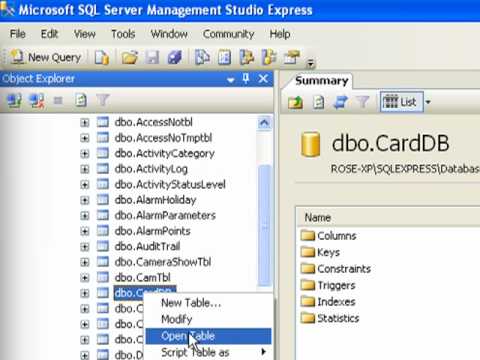Click the New Query button
Screen dimensions: 480x360
(x=46, y=57)
